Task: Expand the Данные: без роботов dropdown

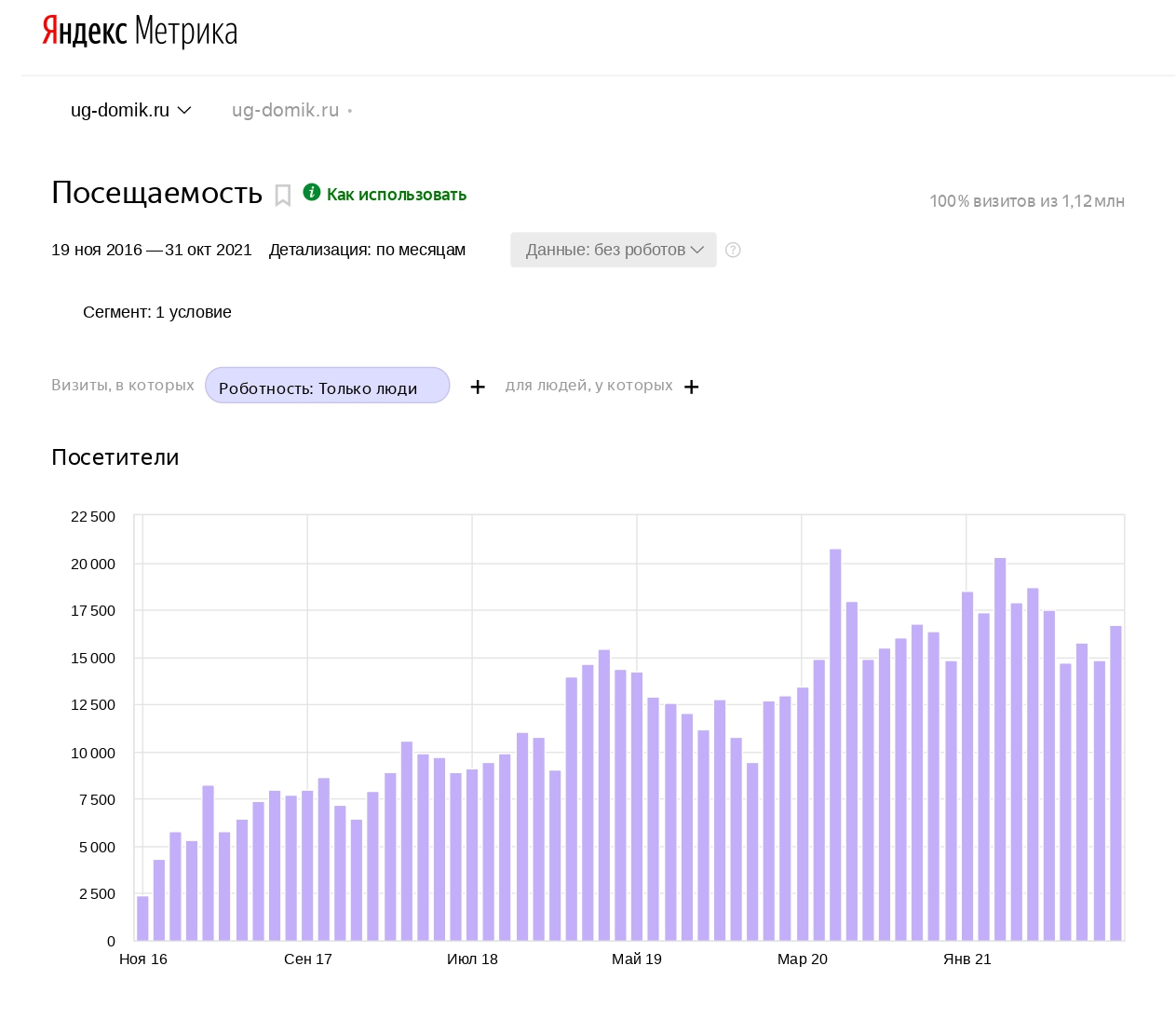Action: point(613,250)
